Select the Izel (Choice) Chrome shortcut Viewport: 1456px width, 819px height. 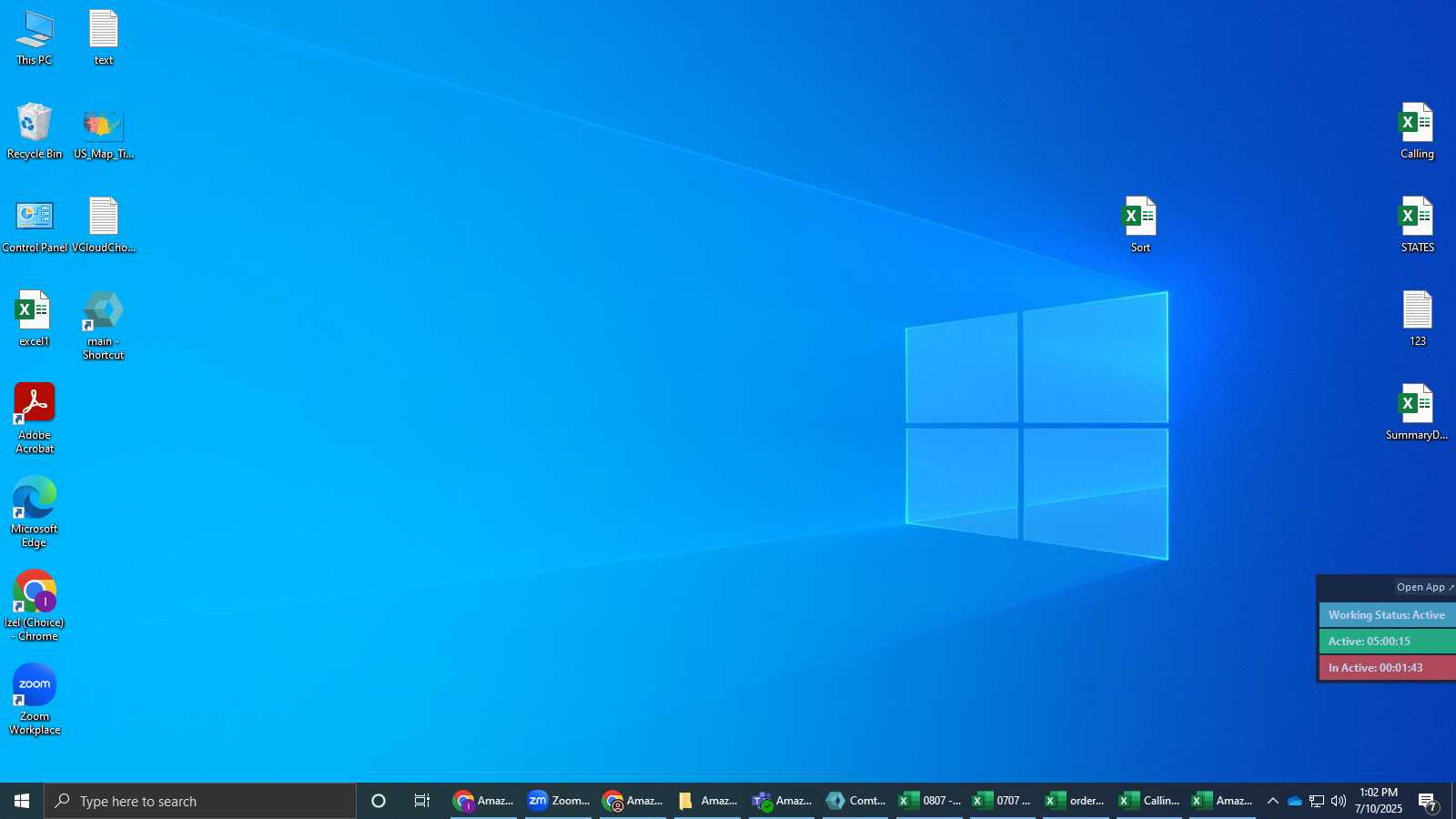coord(35,606)
